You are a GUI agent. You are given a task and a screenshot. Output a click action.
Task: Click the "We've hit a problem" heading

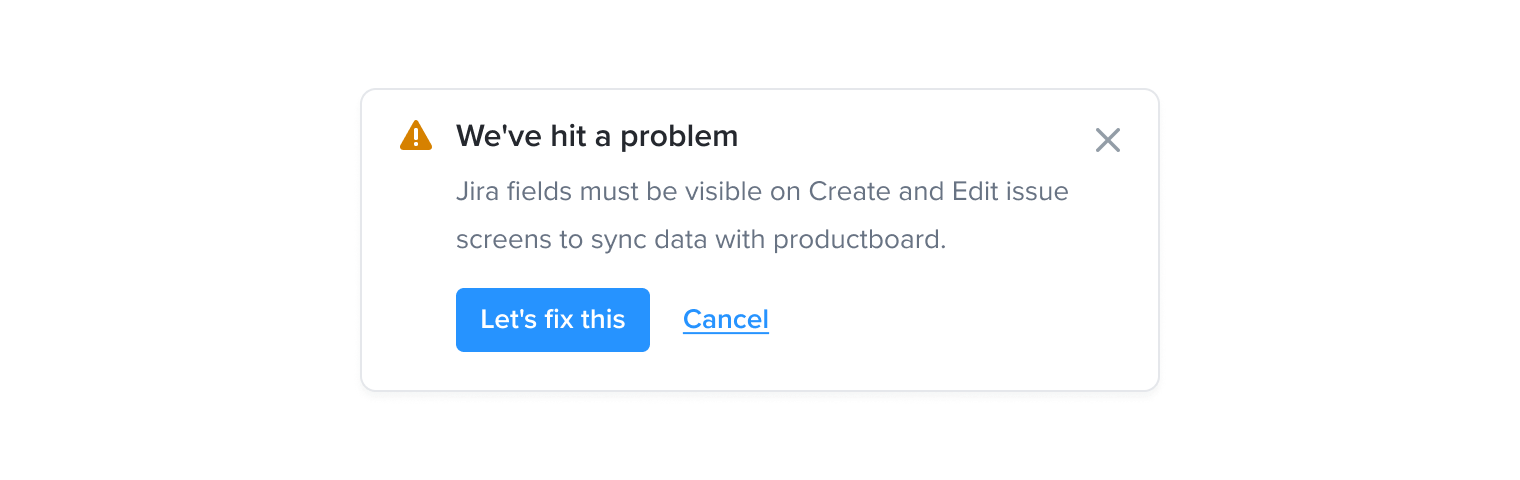(597, 136)
